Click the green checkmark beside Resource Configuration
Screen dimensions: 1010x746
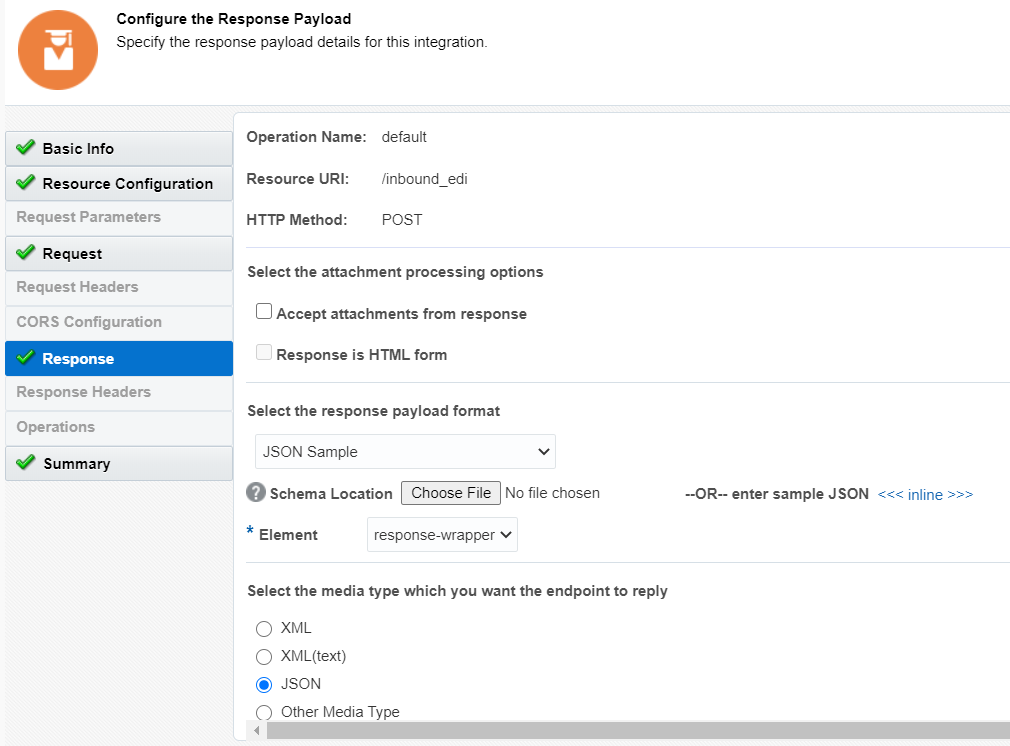pyautogui.click(x=26, y=182)
